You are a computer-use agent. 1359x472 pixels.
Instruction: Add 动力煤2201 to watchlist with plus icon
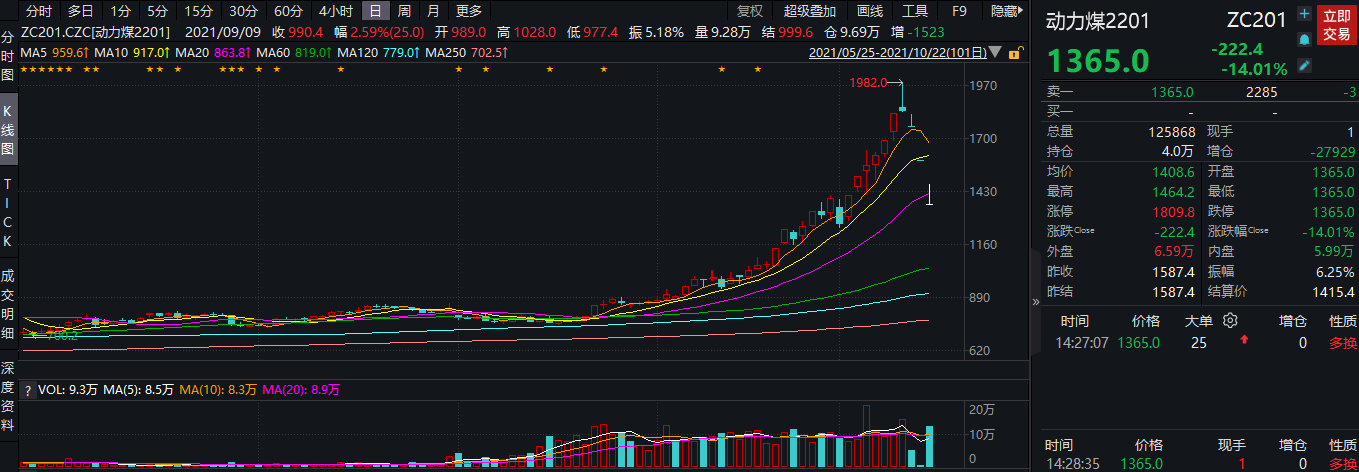coord(1304,14)
